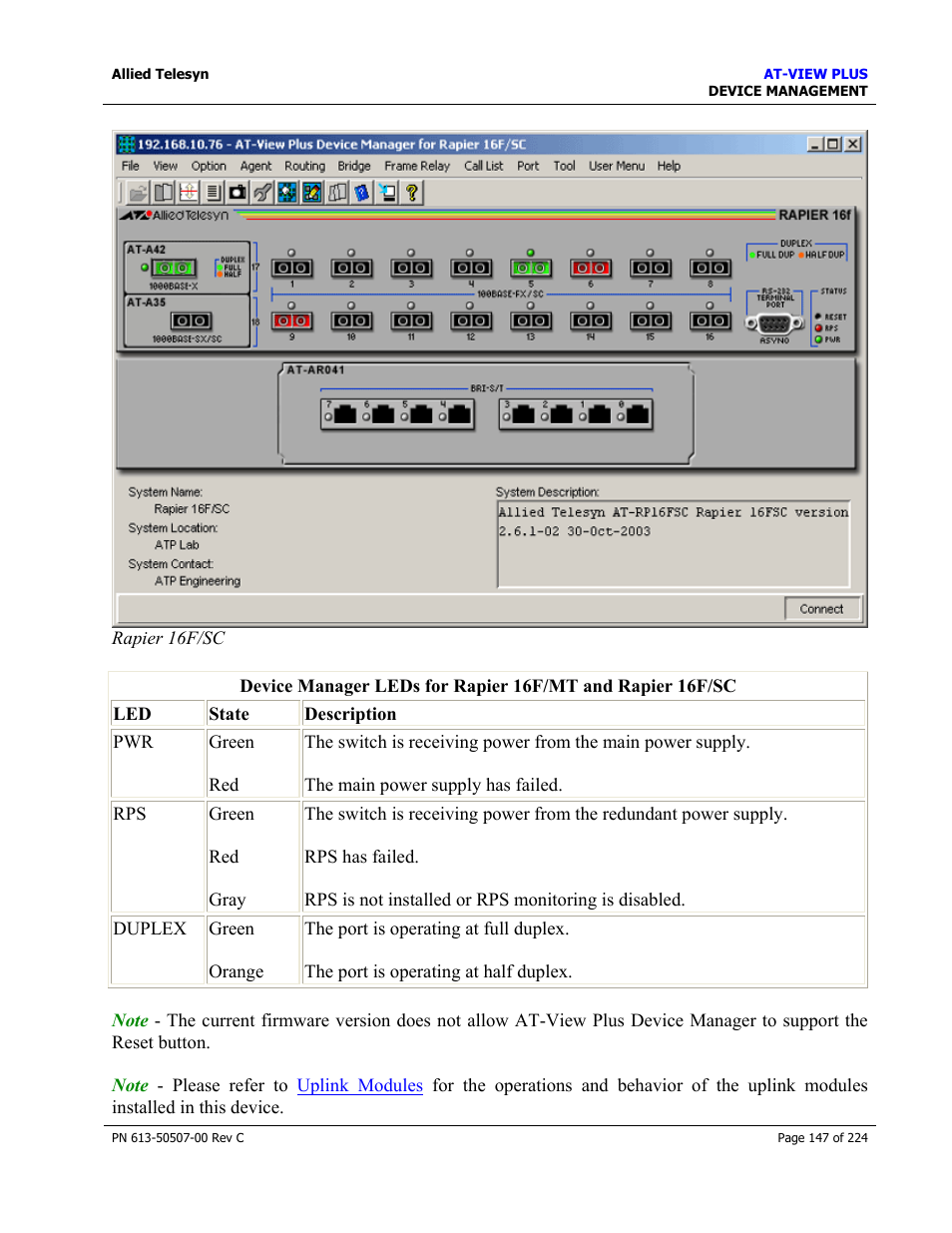This screenshot has height=1233, width=952.
Task: Select fiber port 15 on the switch
Action: tap(651, 320)
